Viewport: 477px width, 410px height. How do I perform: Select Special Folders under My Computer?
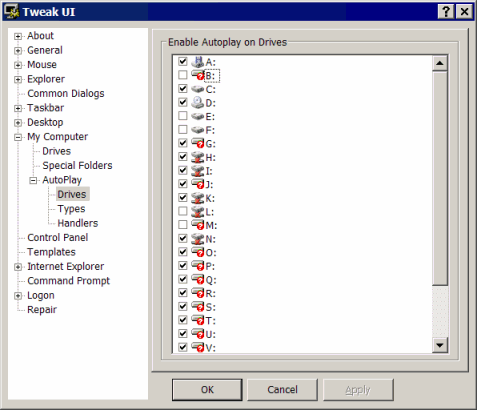pos(77,166)
